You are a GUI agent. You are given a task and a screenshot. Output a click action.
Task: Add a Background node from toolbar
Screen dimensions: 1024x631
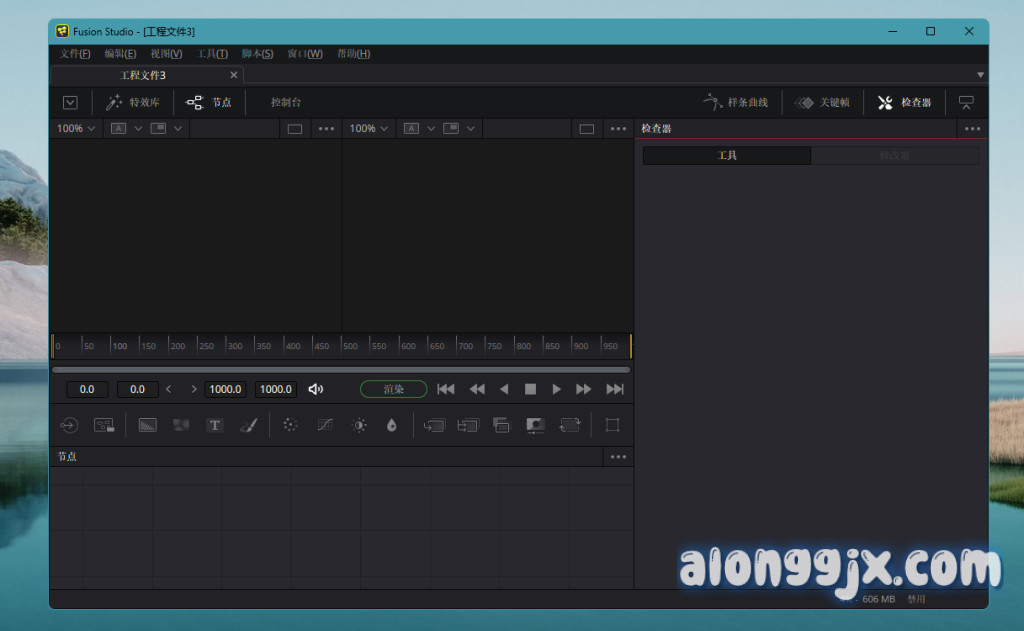click(x=148, y=425)
